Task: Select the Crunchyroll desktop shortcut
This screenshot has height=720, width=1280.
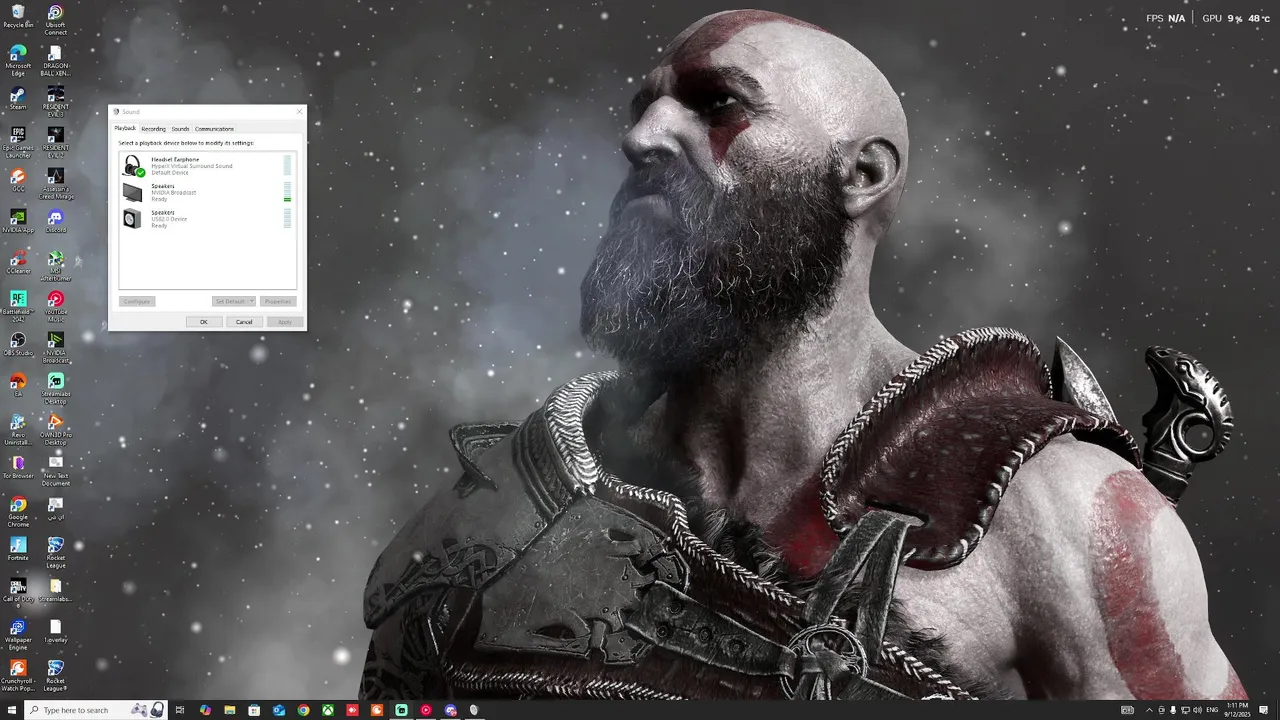Action: coord(18,676)
